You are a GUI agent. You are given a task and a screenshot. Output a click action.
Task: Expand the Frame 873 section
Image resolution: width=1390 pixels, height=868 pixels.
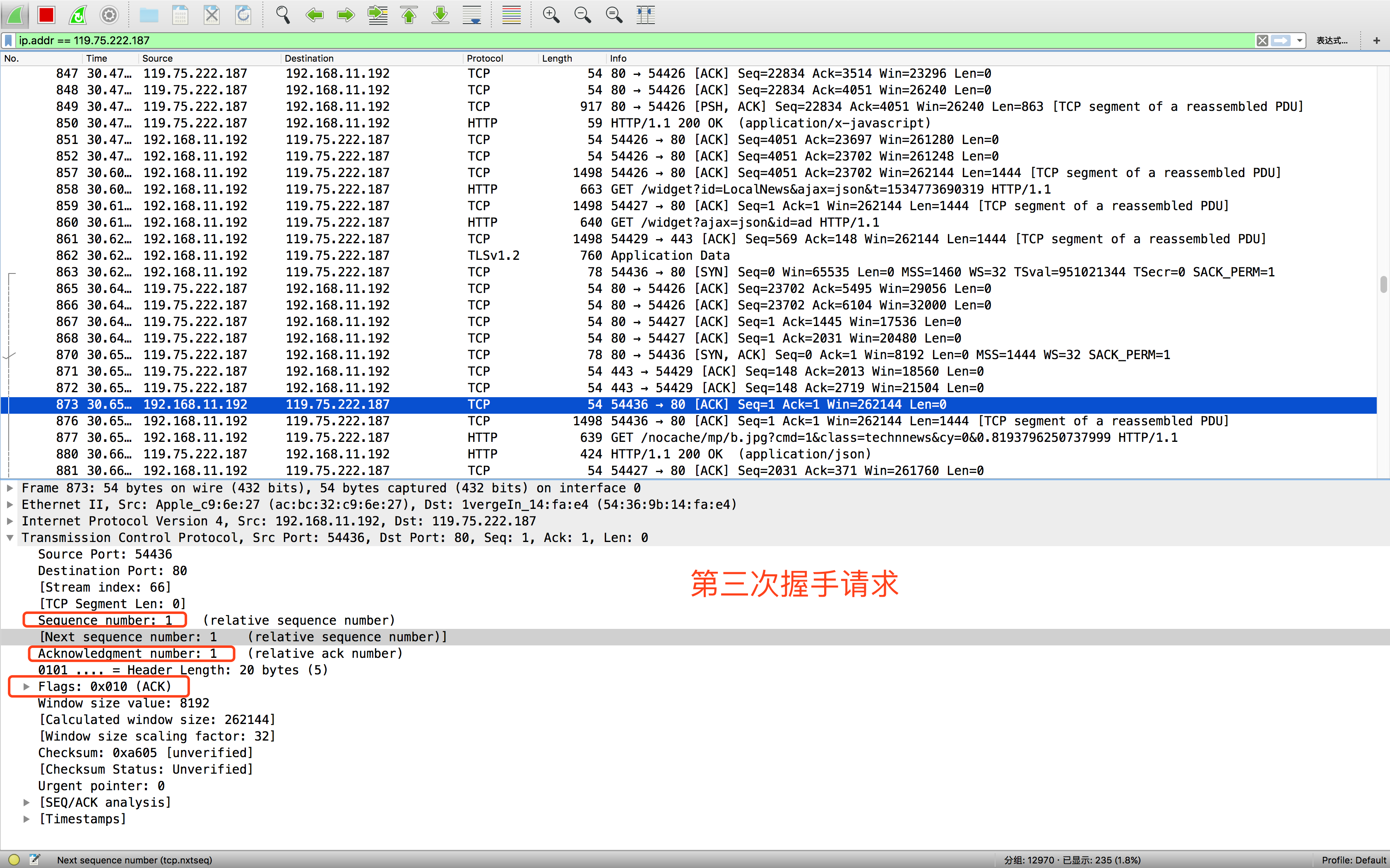(10, 488)
